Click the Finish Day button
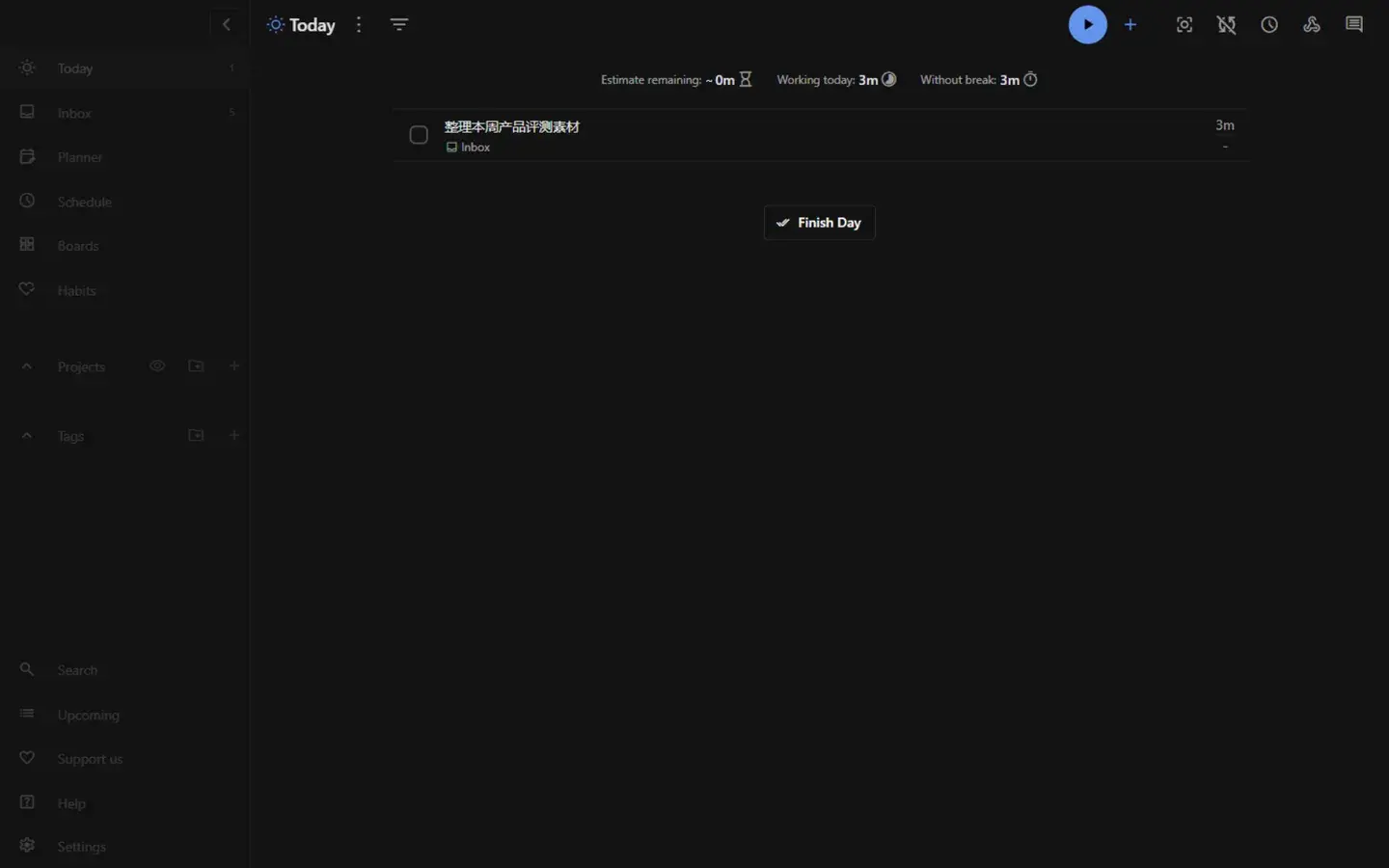The width and height of the screenshot is (1389, 868). click(x=819, y=223)
